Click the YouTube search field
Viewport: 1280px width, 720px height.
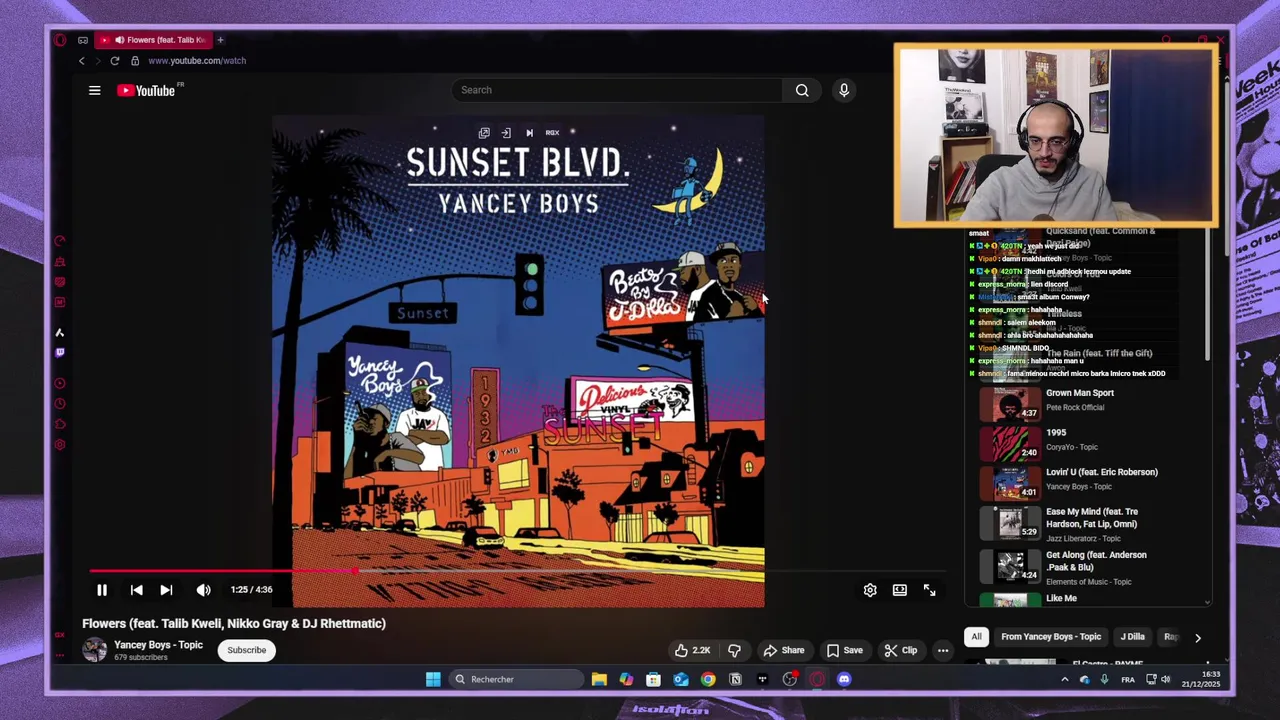click(617, 90)
